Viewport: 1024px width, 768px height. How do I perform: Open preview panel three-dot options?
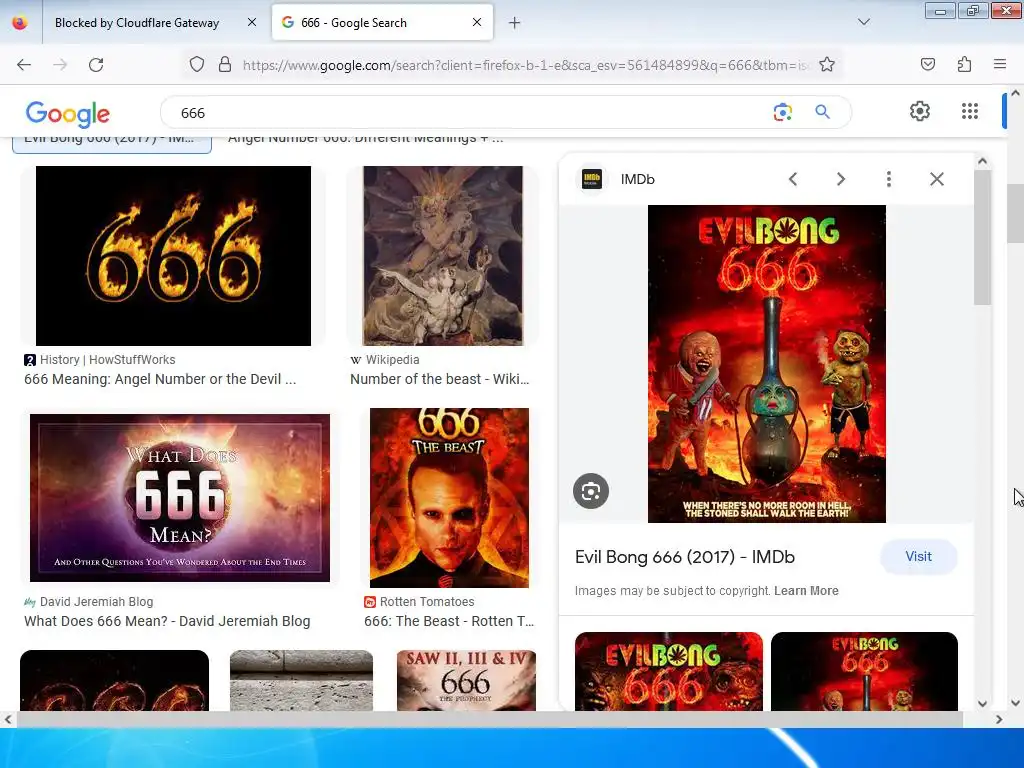click(x=889, y=179)
